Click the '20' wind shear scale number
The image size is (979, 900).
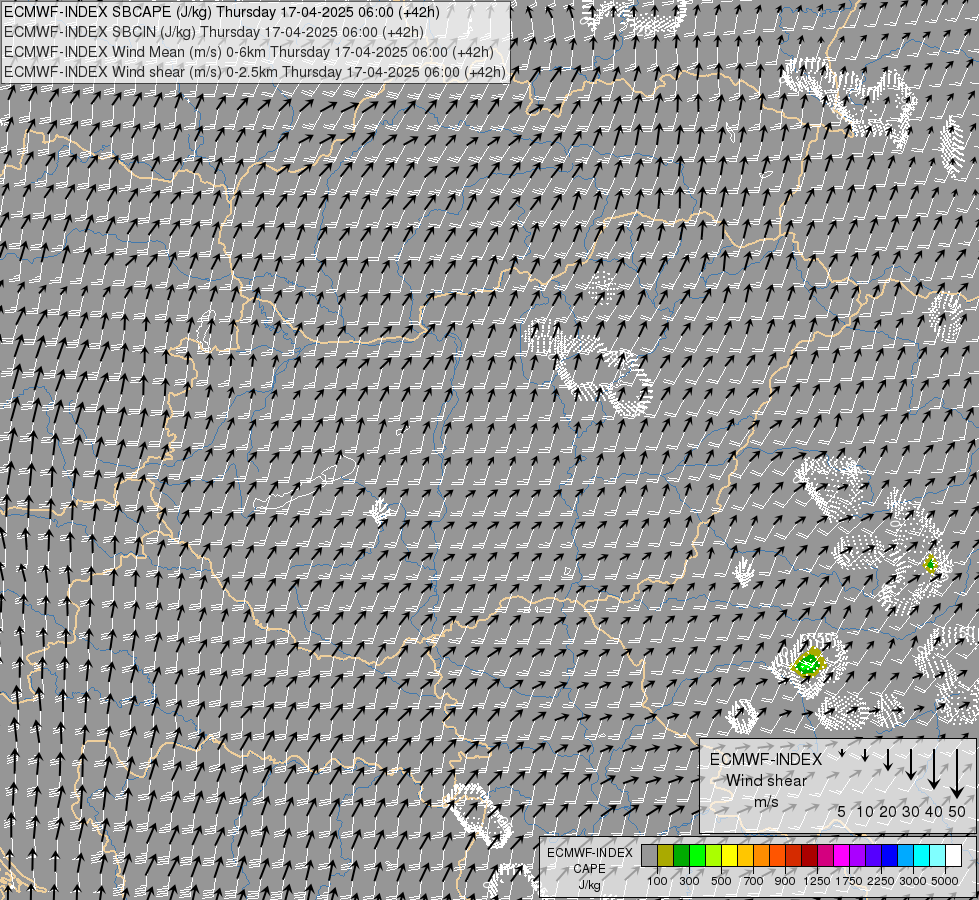[888, 811]
